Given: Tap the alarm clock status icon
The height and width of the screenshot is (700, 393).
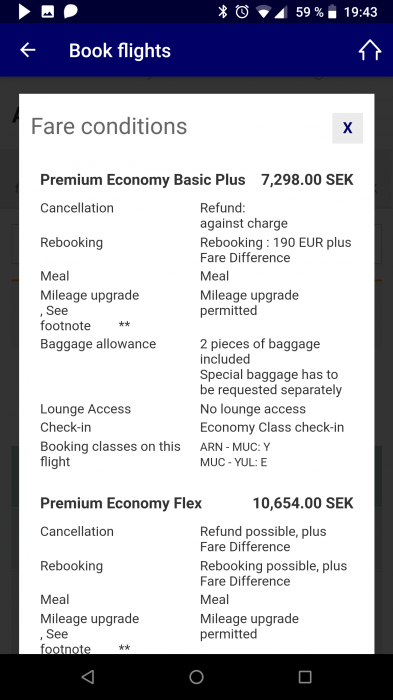Looking at the screenshot, I should [x=242, y=12].
